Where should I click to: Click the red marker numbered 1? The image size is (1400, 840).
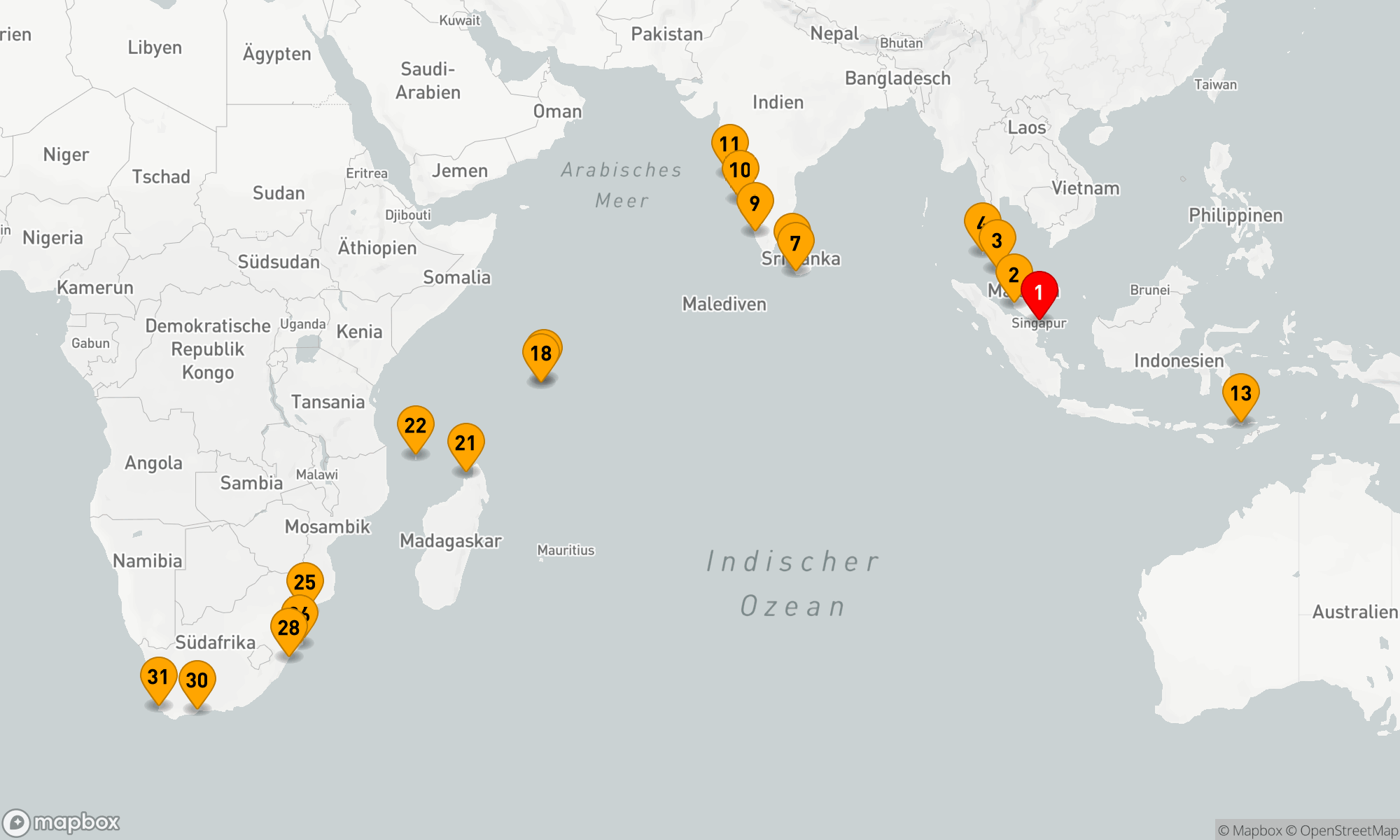(1039, 291)
